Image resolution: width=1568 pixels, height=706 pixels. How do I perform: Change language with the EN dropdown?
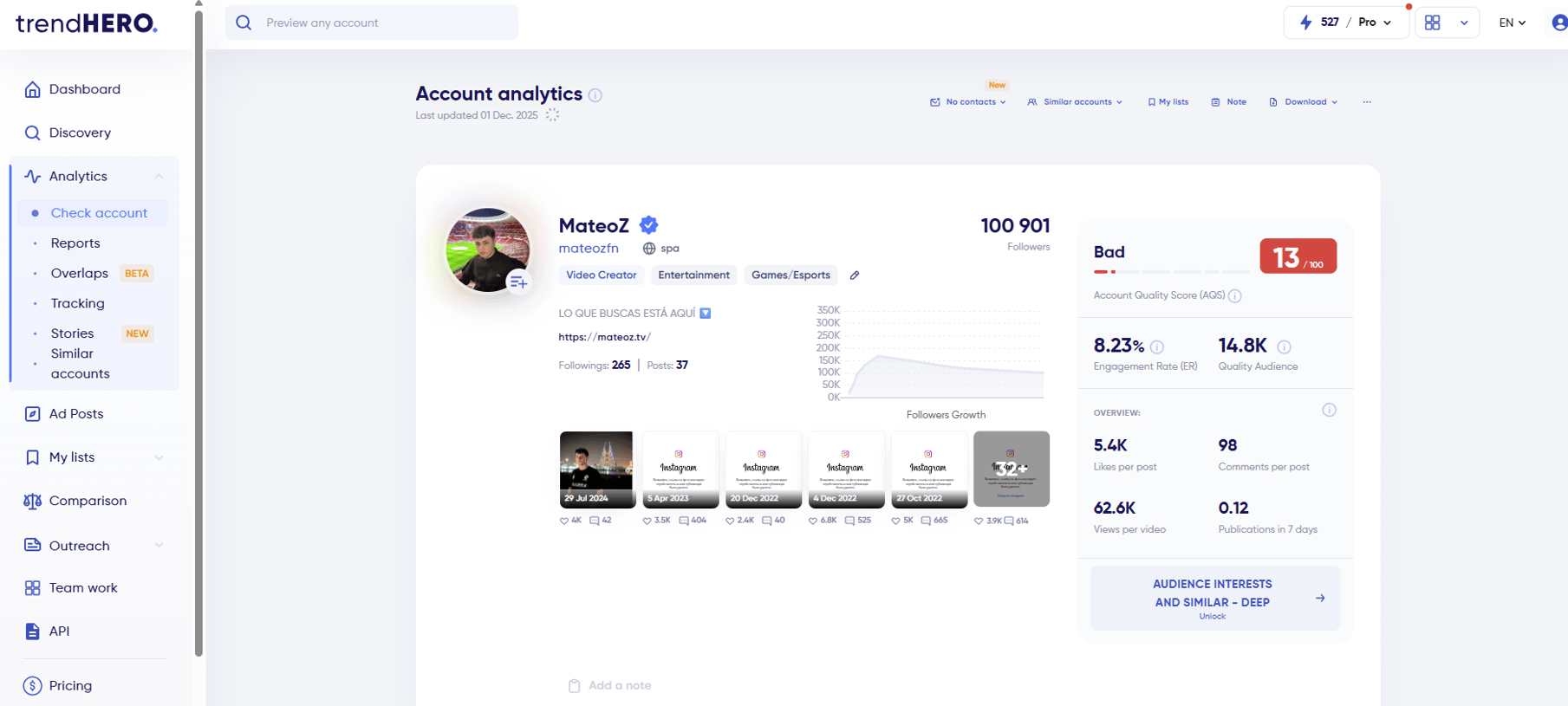click(1512, 23)
